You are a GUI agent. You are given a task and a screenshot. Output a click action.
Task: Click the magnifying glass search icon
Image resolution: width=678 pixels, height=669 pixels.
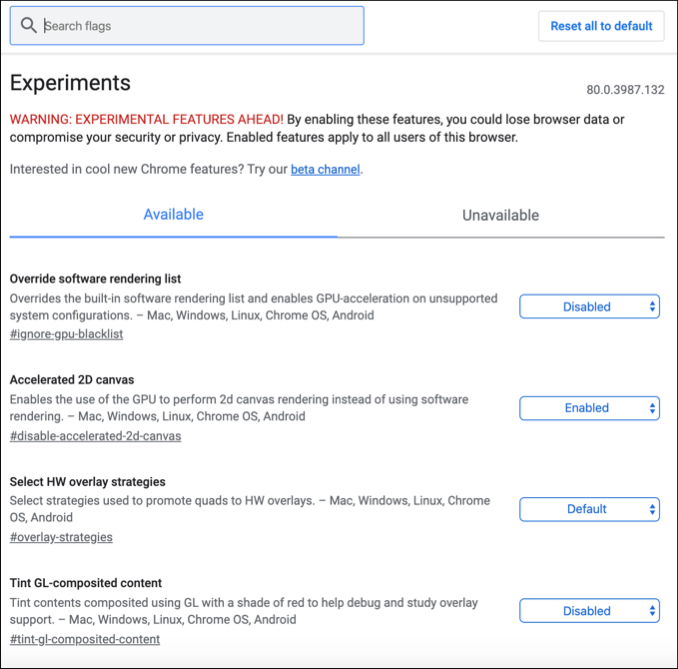point(28,25)
